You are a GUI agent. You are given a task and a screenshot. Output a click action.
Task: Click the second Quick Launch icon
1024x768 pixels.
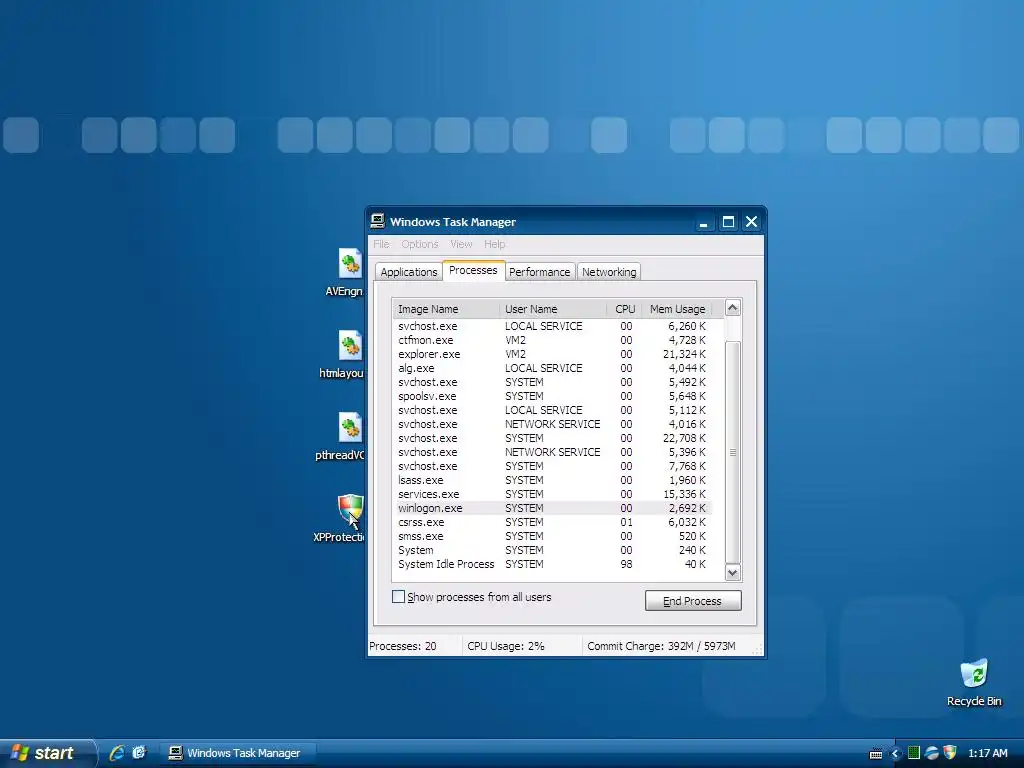click(x=139, y=753)
